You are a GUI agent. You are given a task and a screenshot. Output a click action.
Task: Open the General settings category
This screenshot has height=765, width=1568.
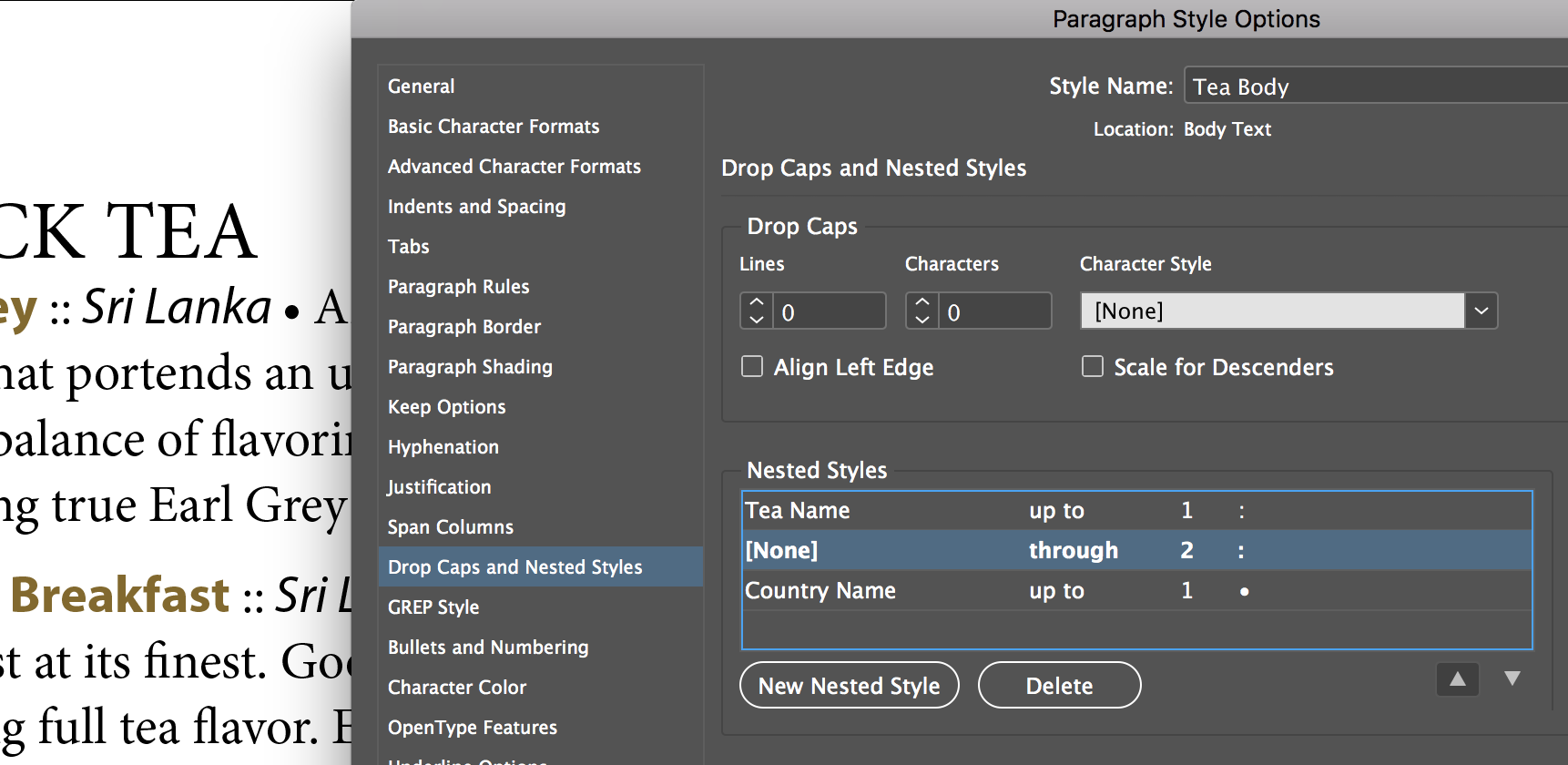541,87
